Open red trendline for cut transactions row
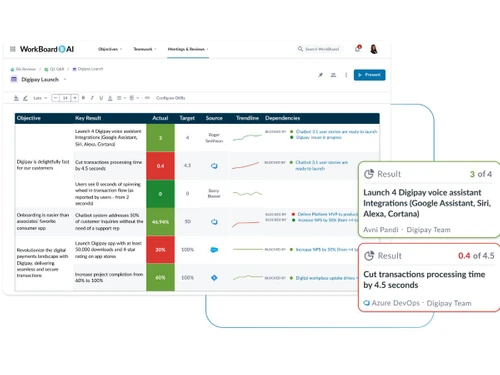Image resolution: width=500 pixels, height=375 pixels. [245, 165]
